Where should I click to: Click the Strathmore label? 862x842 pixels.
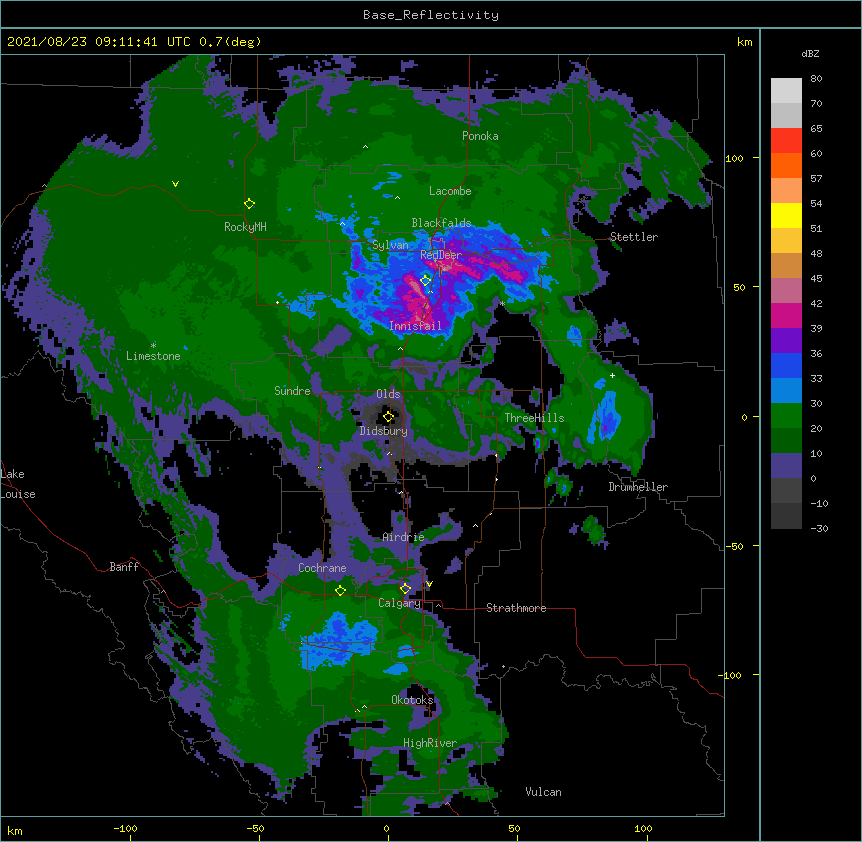(516, 608)
